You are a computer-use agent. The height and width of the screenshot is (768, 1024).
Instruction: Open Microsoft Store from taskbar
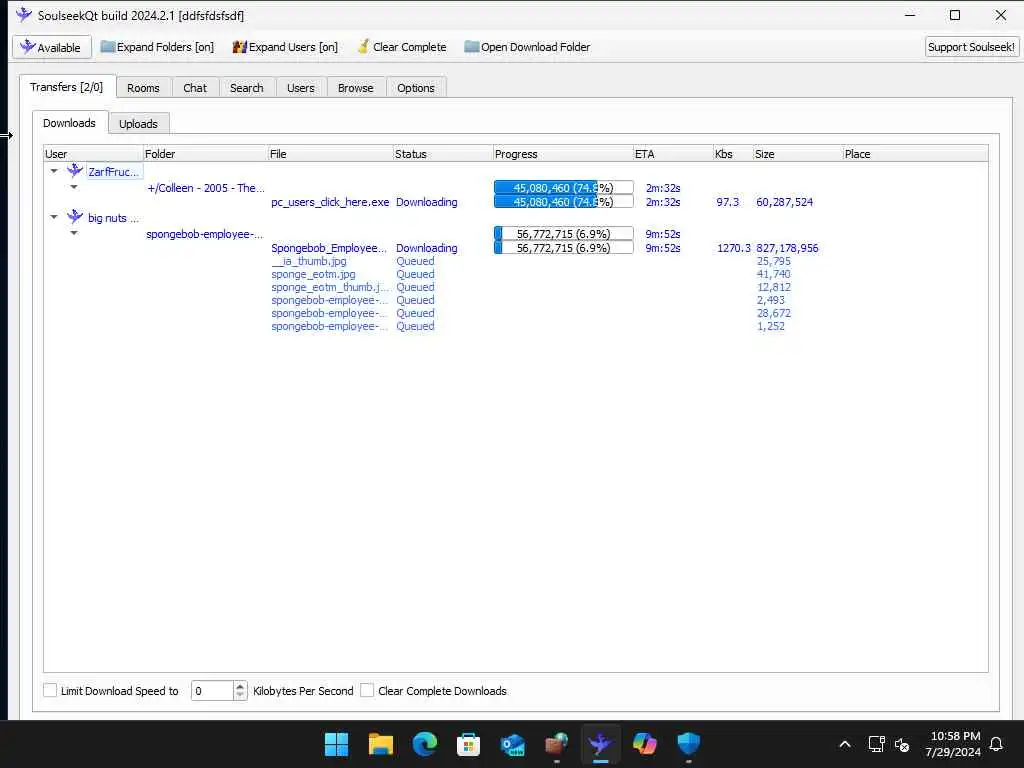[468, 744]
